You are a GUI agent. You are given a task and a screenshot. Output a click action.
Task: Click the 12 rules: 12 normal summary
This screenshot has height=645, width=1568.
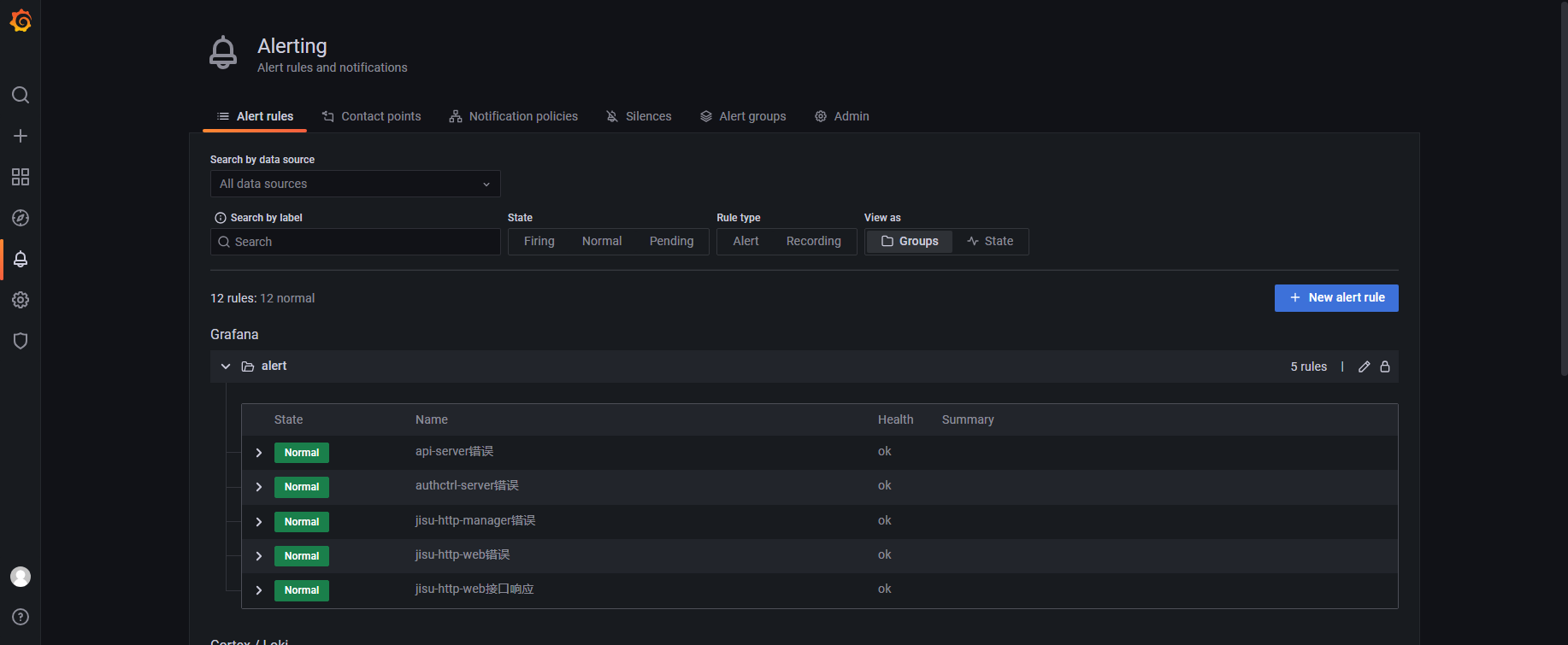pyautogui.click(x=262, y=298)
